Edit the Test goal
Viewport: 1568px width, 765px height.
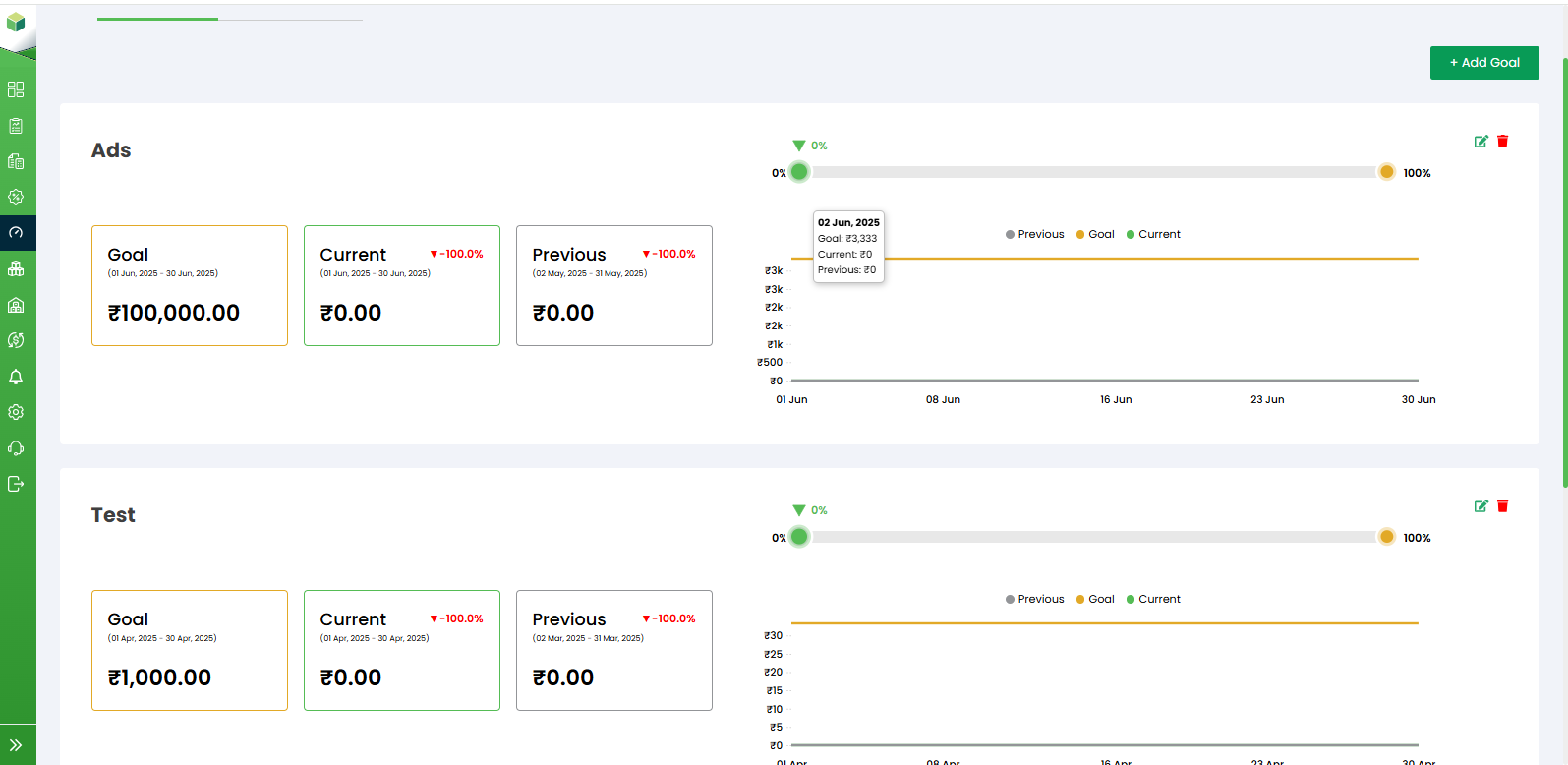pos(1481,506)
